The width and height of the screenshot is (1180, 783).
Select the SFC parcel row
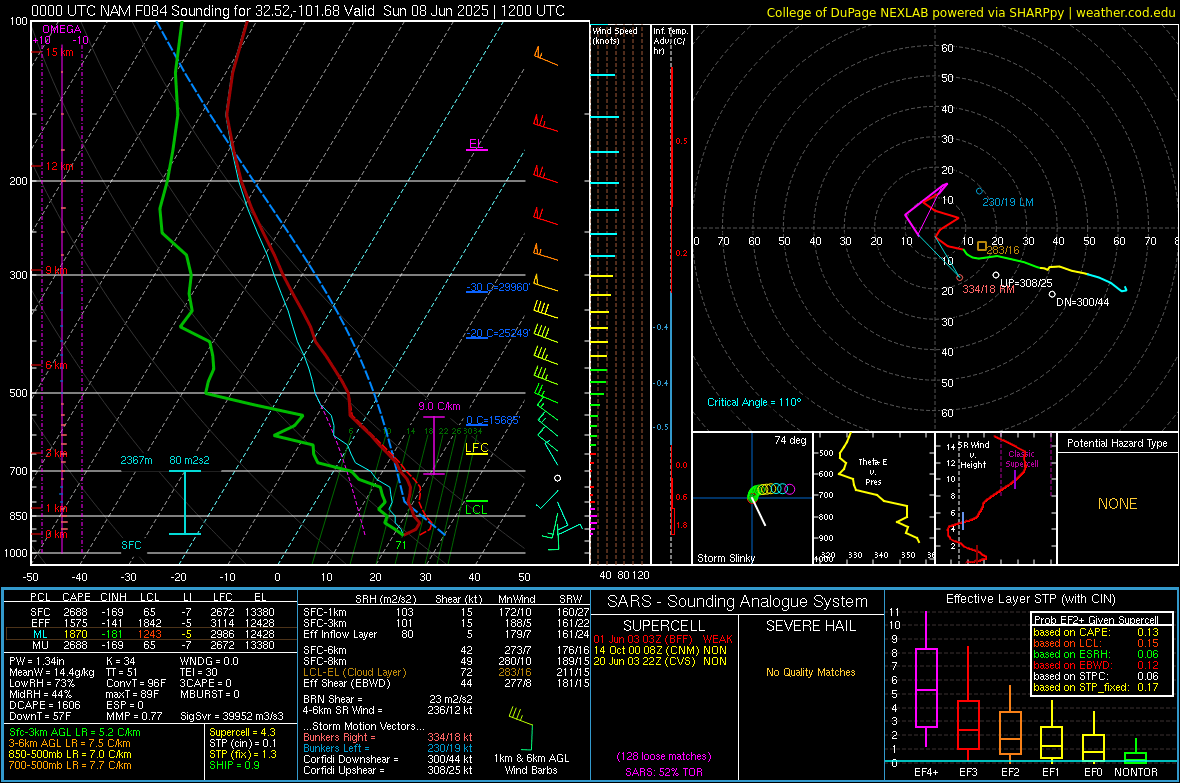[x=151, y=612]
